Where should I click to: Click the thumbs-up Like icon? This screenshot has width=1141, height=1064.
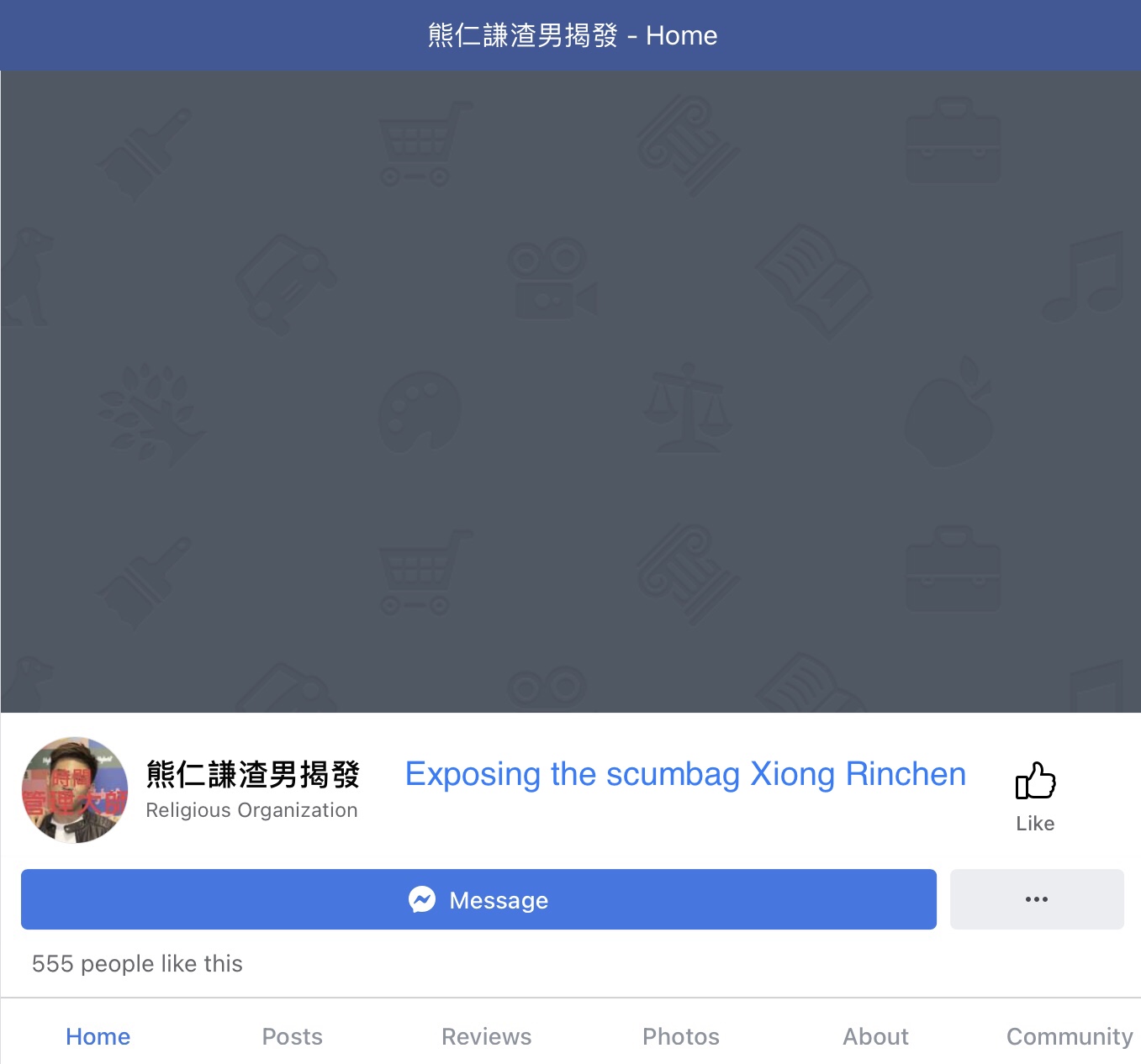coord(1035,781)
